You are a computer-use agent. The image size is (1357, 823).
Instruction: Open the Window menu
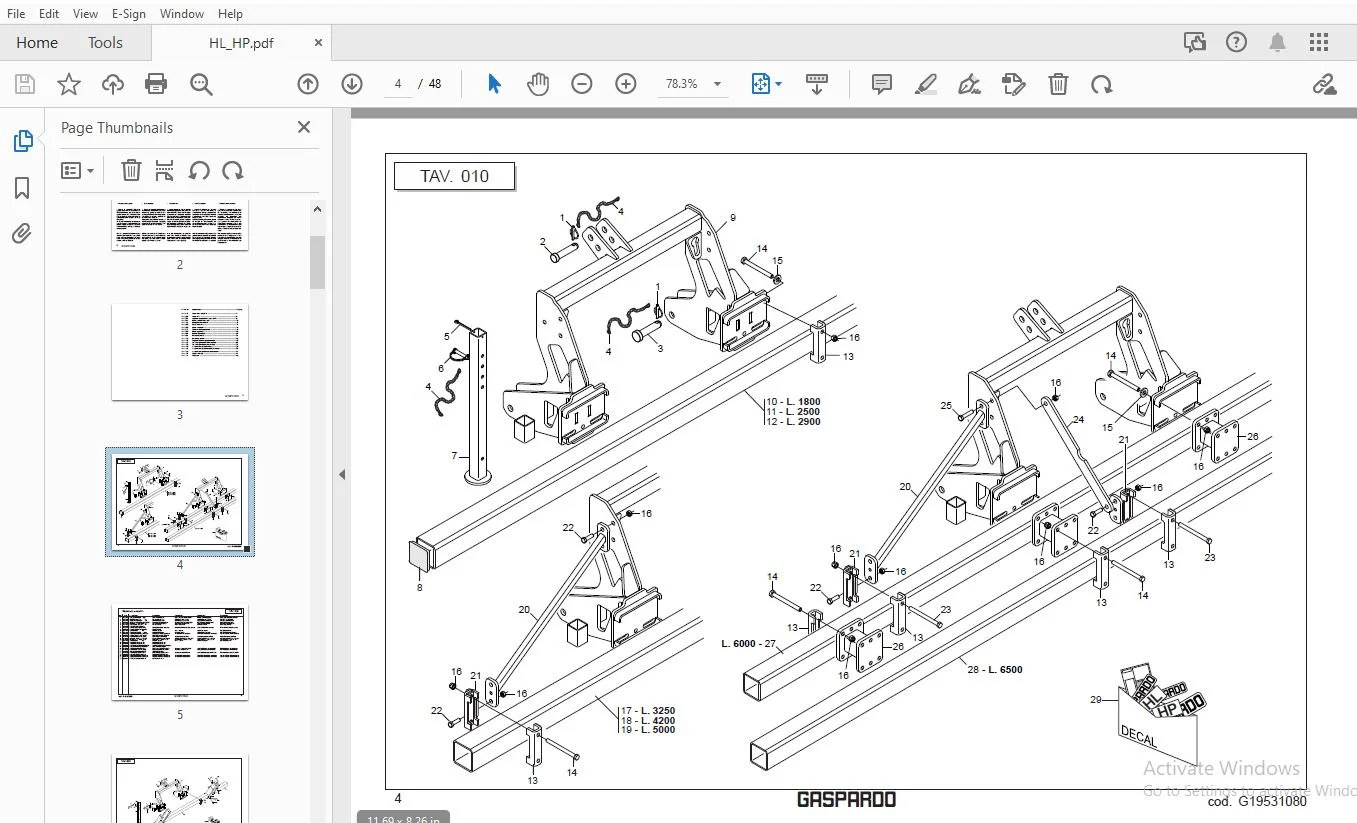tap(182, 14)
